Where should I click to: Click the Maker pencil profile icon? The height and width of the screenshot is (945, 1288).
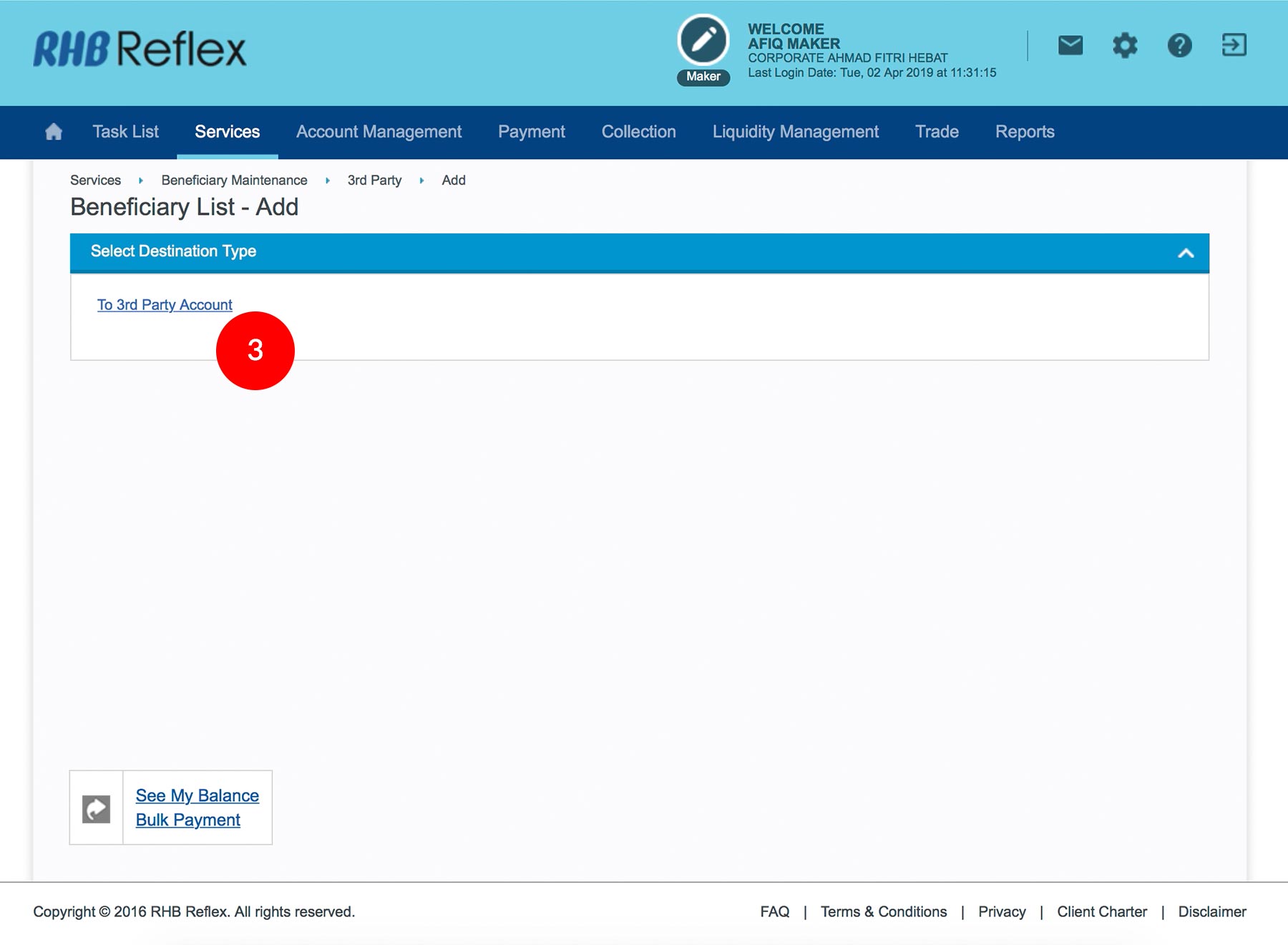tap(703, 41)
